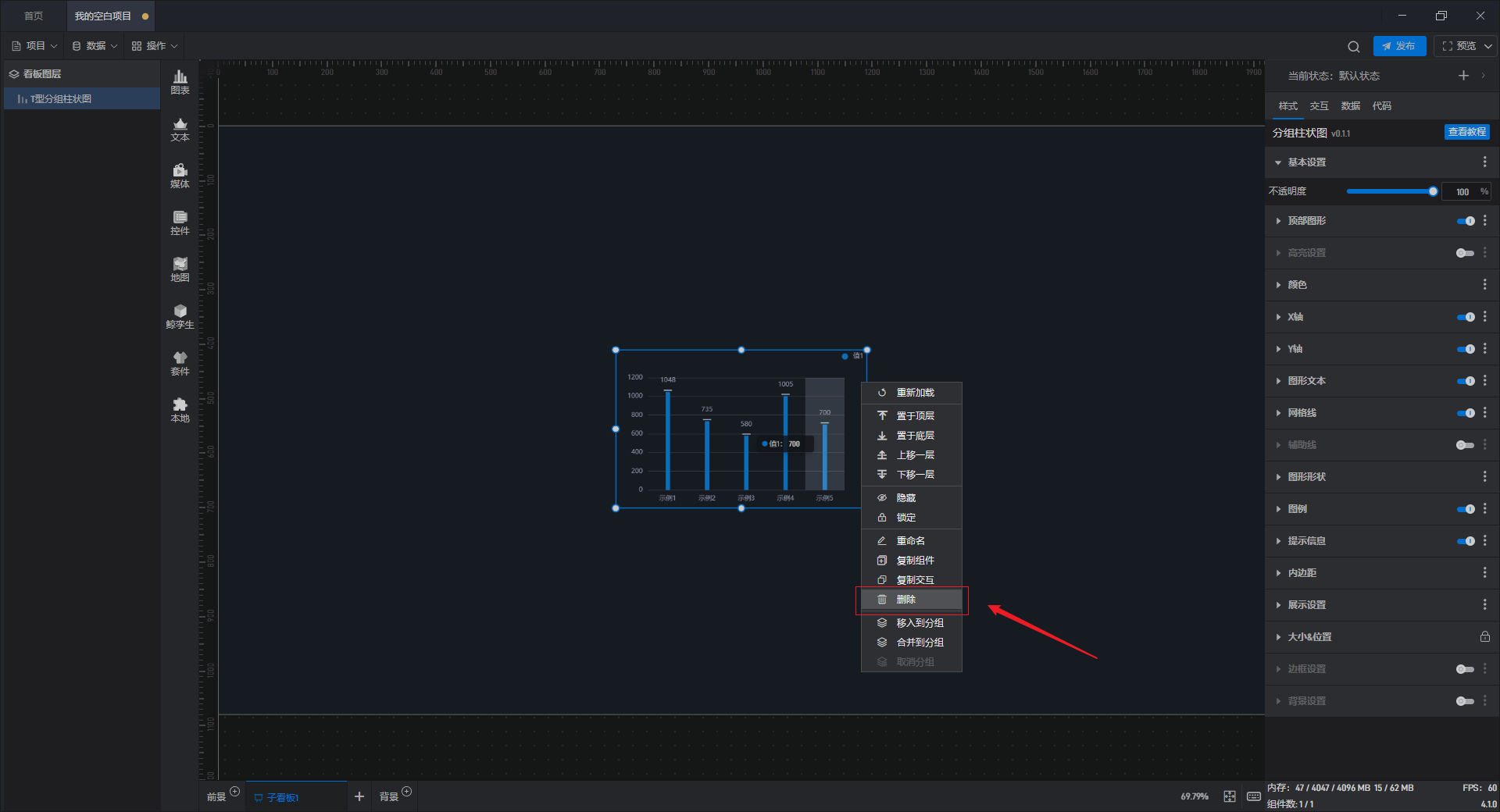Choose 置于顶层 in the context menu

(912, 416)
